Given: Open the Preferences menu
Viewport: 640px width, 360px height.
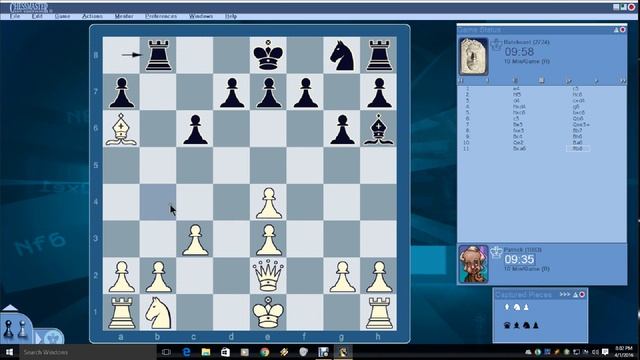Looking at the screenshot, I should (161, 16).
